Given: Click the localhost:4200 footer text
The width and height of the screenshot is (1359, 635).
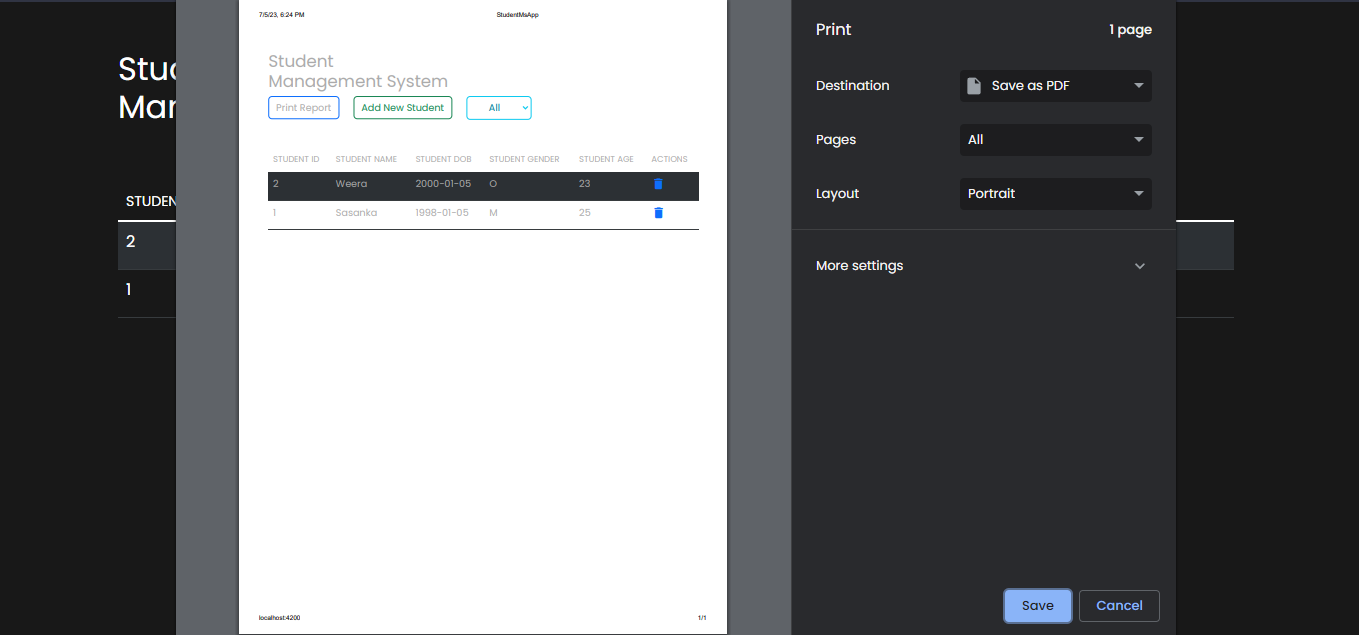Looking at the screenshot, I should 279,618.
